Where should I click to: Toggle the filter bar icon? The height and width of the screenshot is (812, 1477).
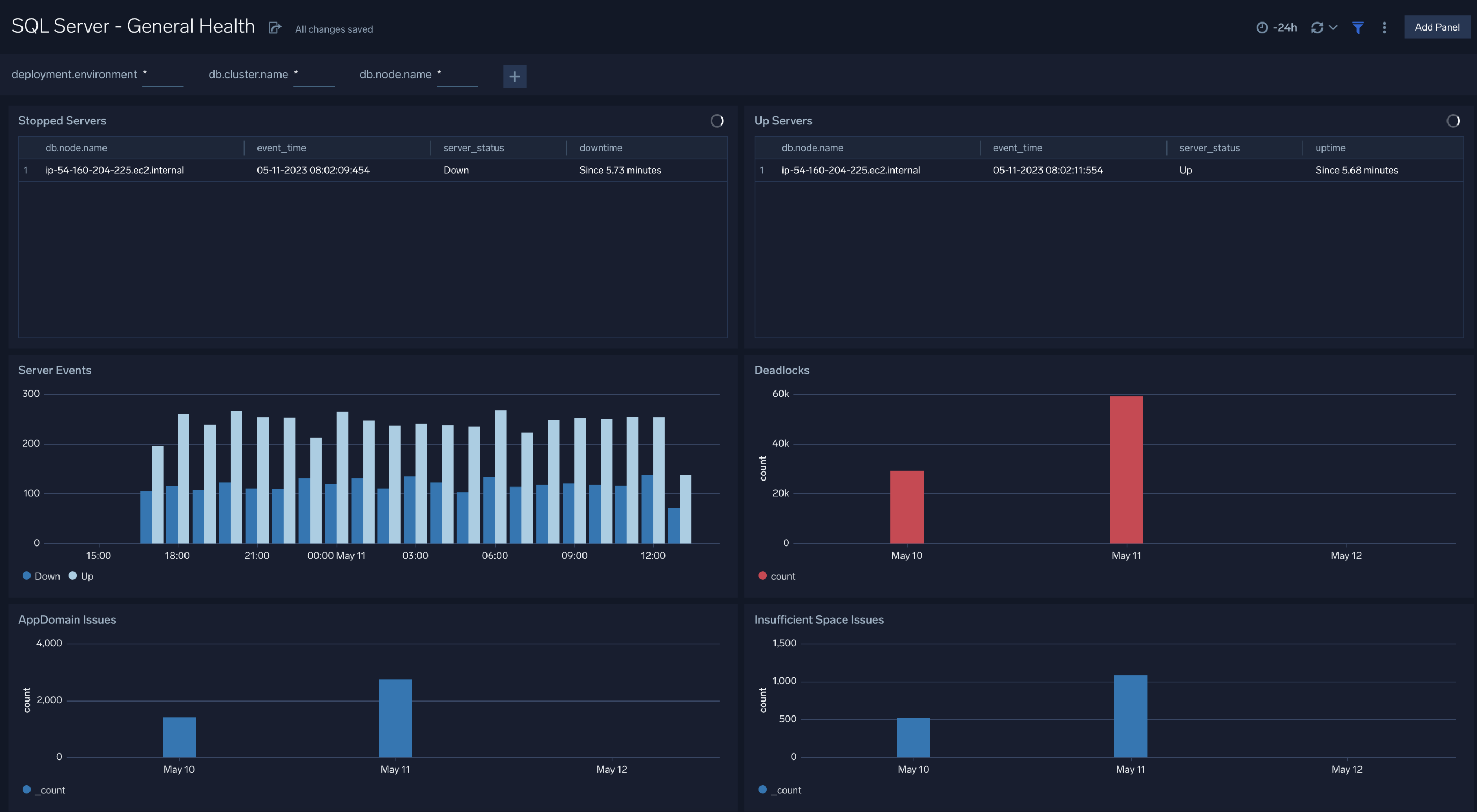coord(1358,27)
